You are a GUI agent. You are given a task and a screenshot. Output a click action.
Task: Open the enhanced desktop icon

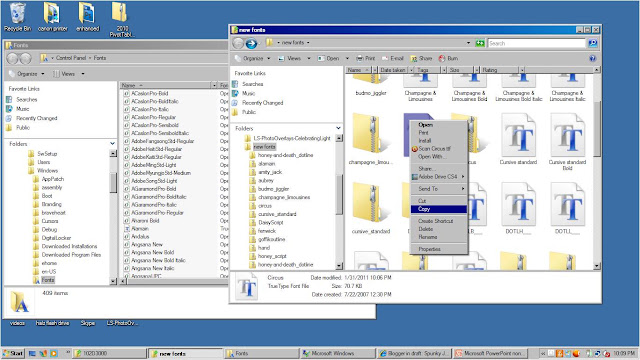[87, 17]
